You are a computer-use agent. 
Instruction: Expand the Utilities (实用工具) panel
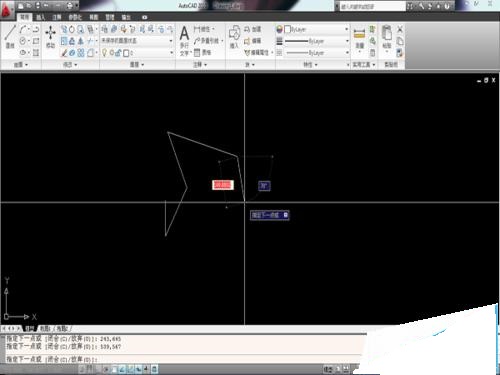[x=364, y=64]
